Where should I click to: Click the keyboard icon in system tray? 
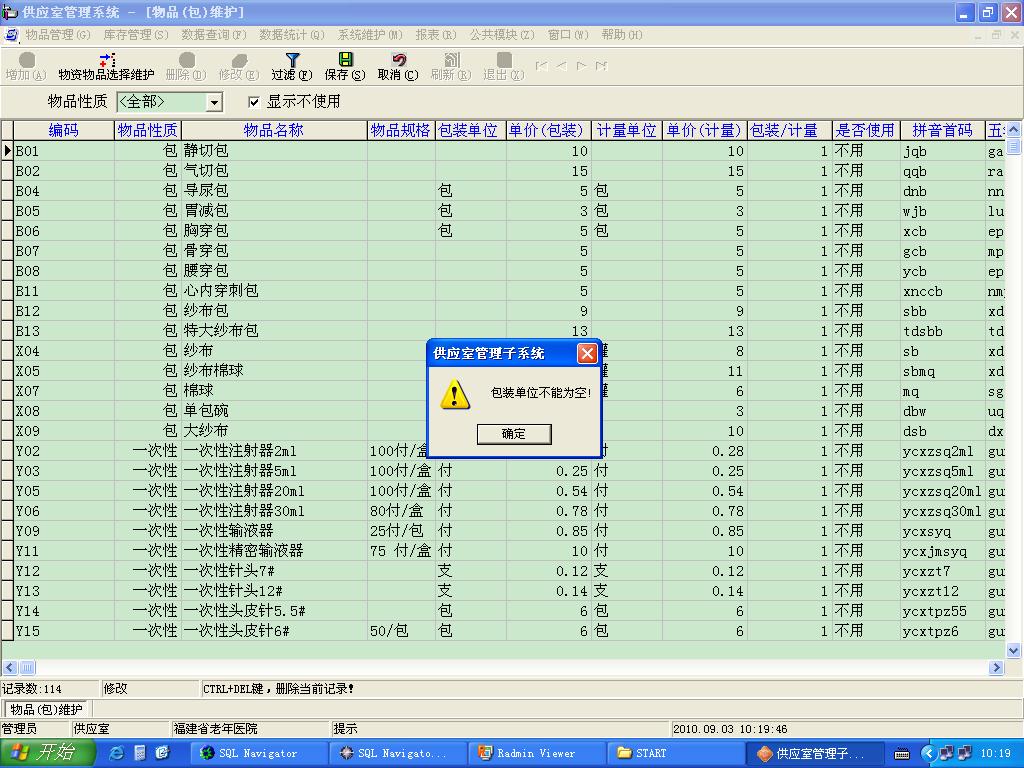[902, 754]
